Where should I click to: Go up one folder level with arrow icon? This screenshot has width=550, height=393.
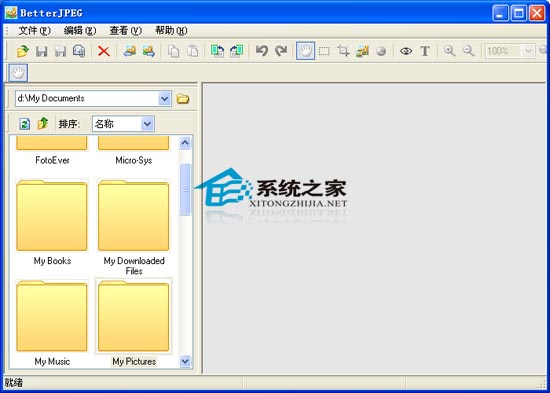[x=43, y=124]
